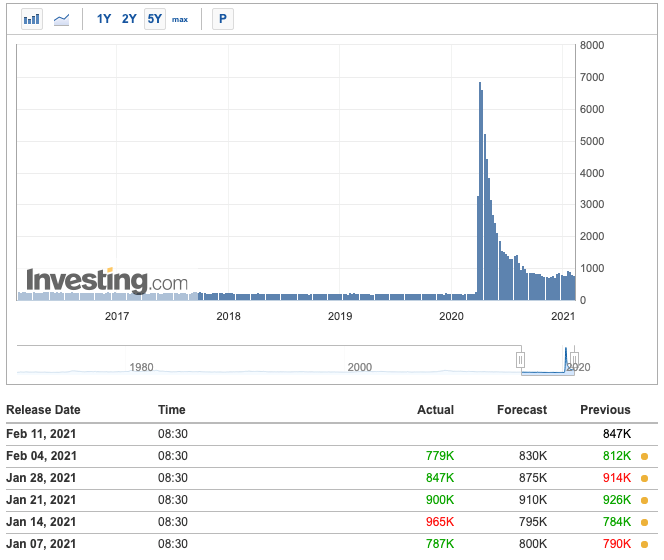Image resolution: width=664 pixels, height=560 pixels.
Task: Click the revision dot in Jan 28 row
Action: pyautogui.click(x=645, y=479)
